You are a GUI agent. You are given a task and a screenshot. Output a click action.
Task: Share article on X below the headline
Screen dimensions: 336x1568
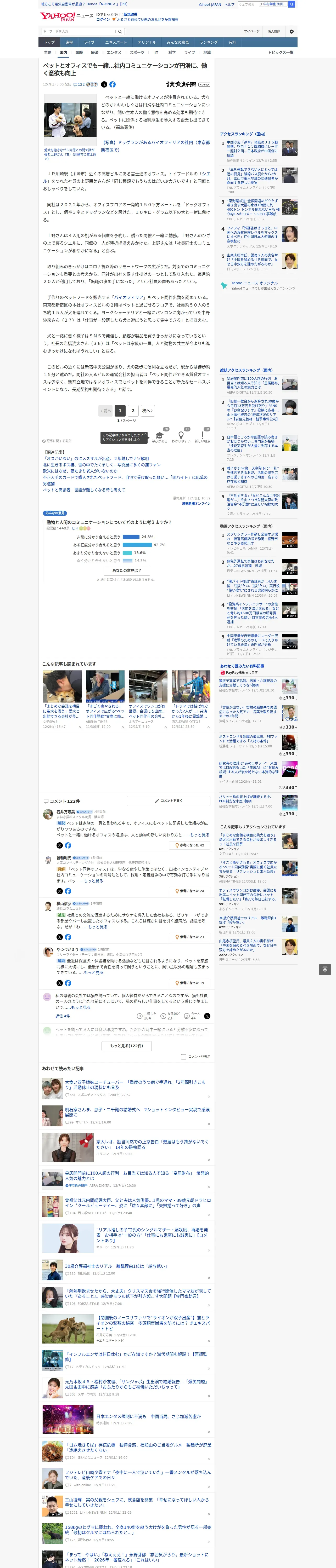[104, 85]
